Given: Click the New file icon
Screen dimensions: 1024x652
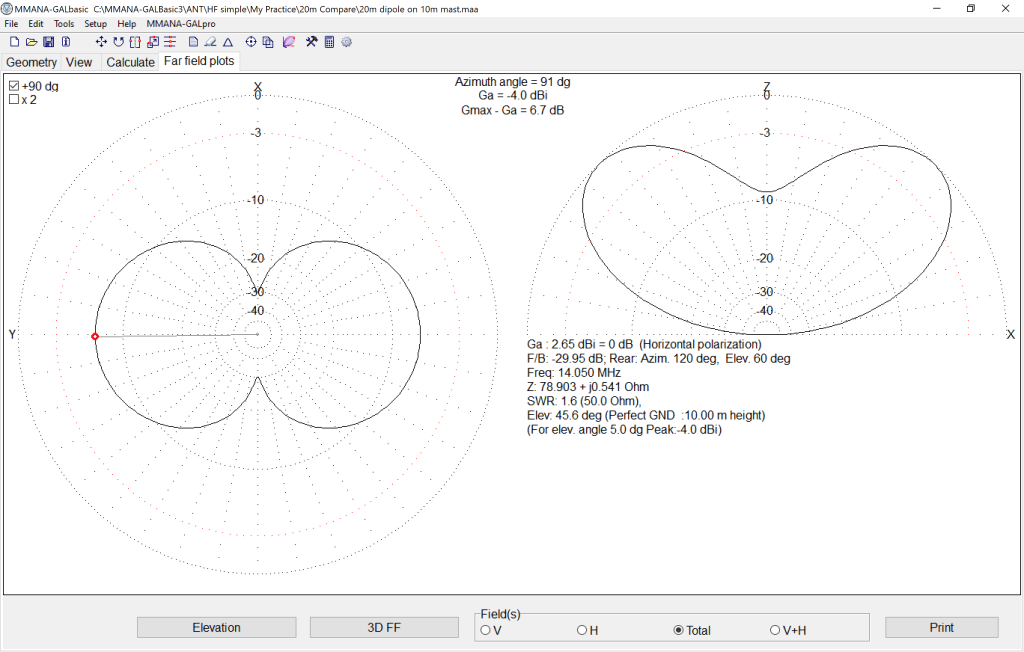Looking at the screenshot, I should click(14, 42).
